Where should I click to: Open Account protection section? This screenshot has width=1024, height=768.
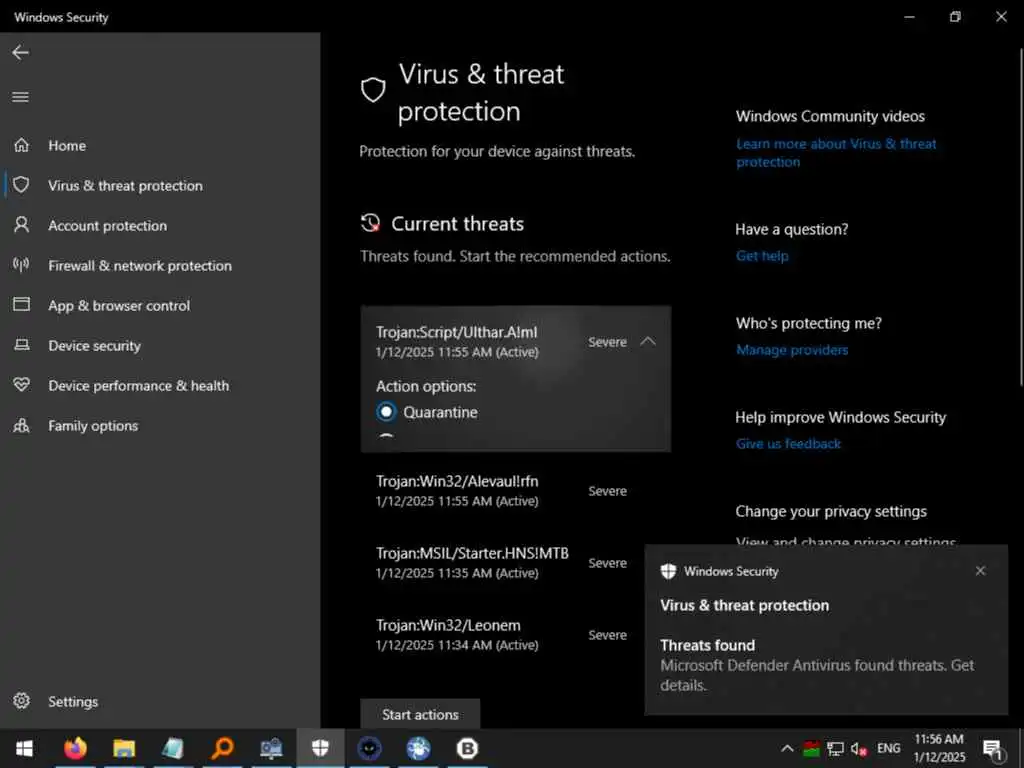pos(108,225)
